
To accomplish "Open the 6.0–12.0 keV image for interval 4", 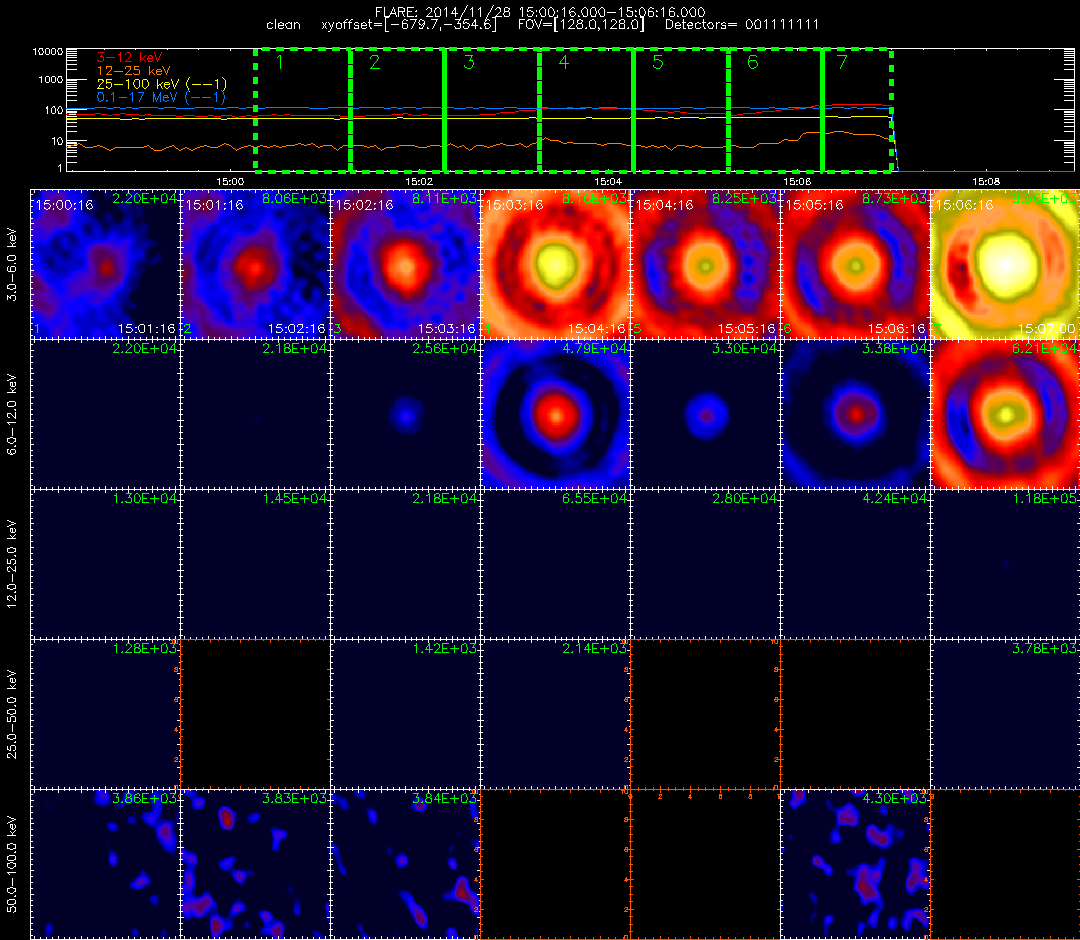I will point(555,415).
